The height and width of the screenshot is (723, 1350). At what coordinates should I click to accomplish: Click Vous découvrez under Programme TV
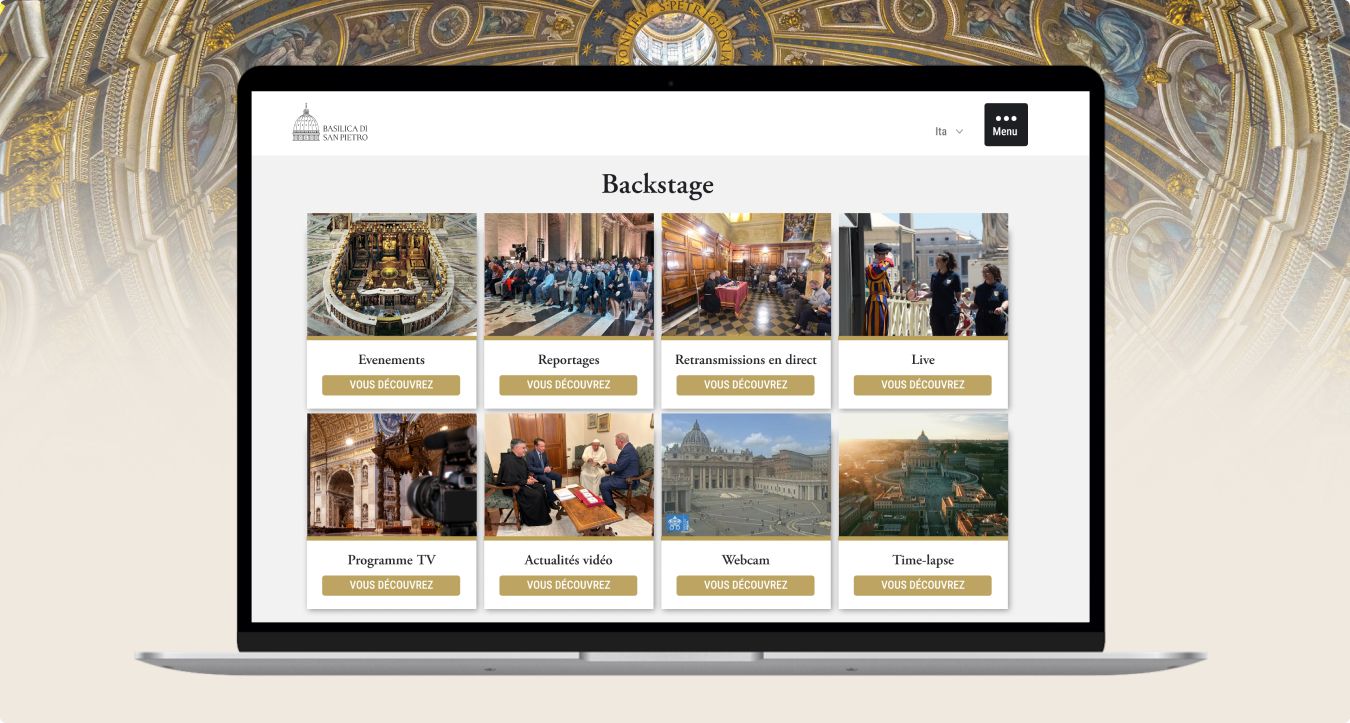(x=391, y=585)
